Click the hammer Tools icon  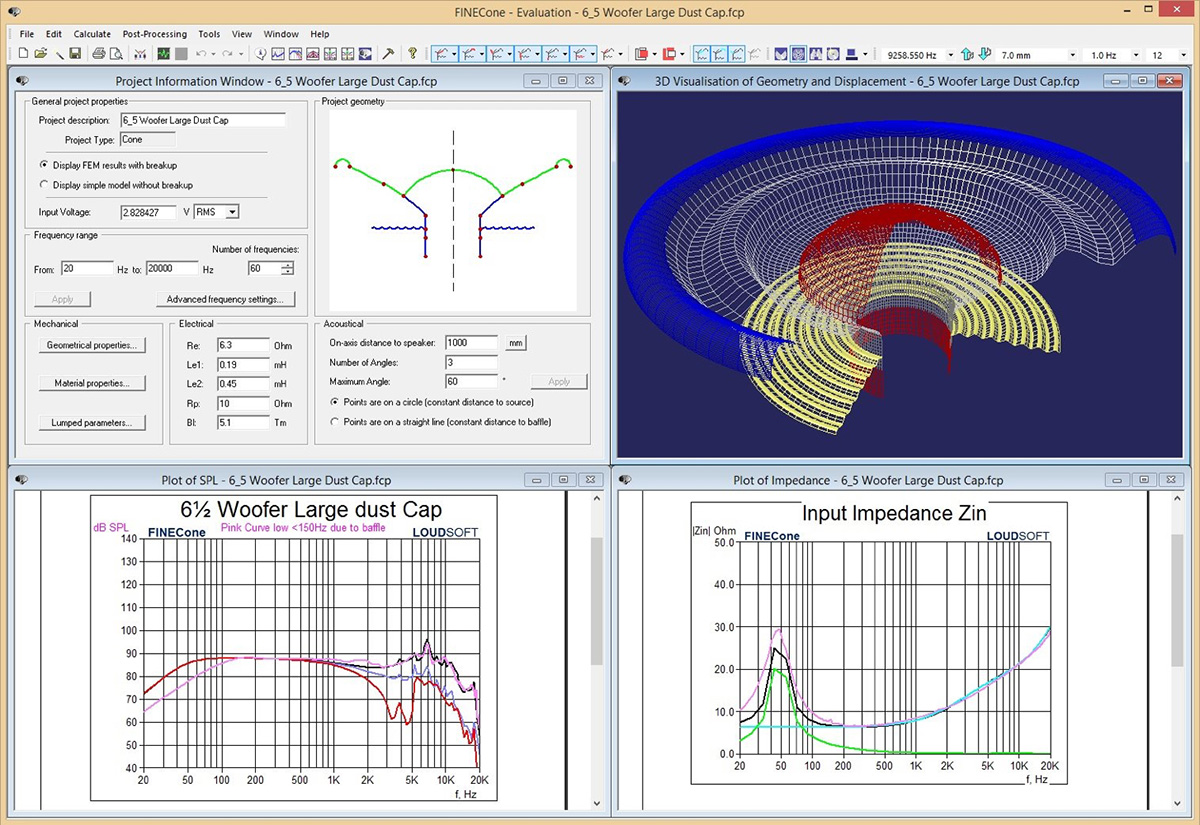tap(387, 53)
